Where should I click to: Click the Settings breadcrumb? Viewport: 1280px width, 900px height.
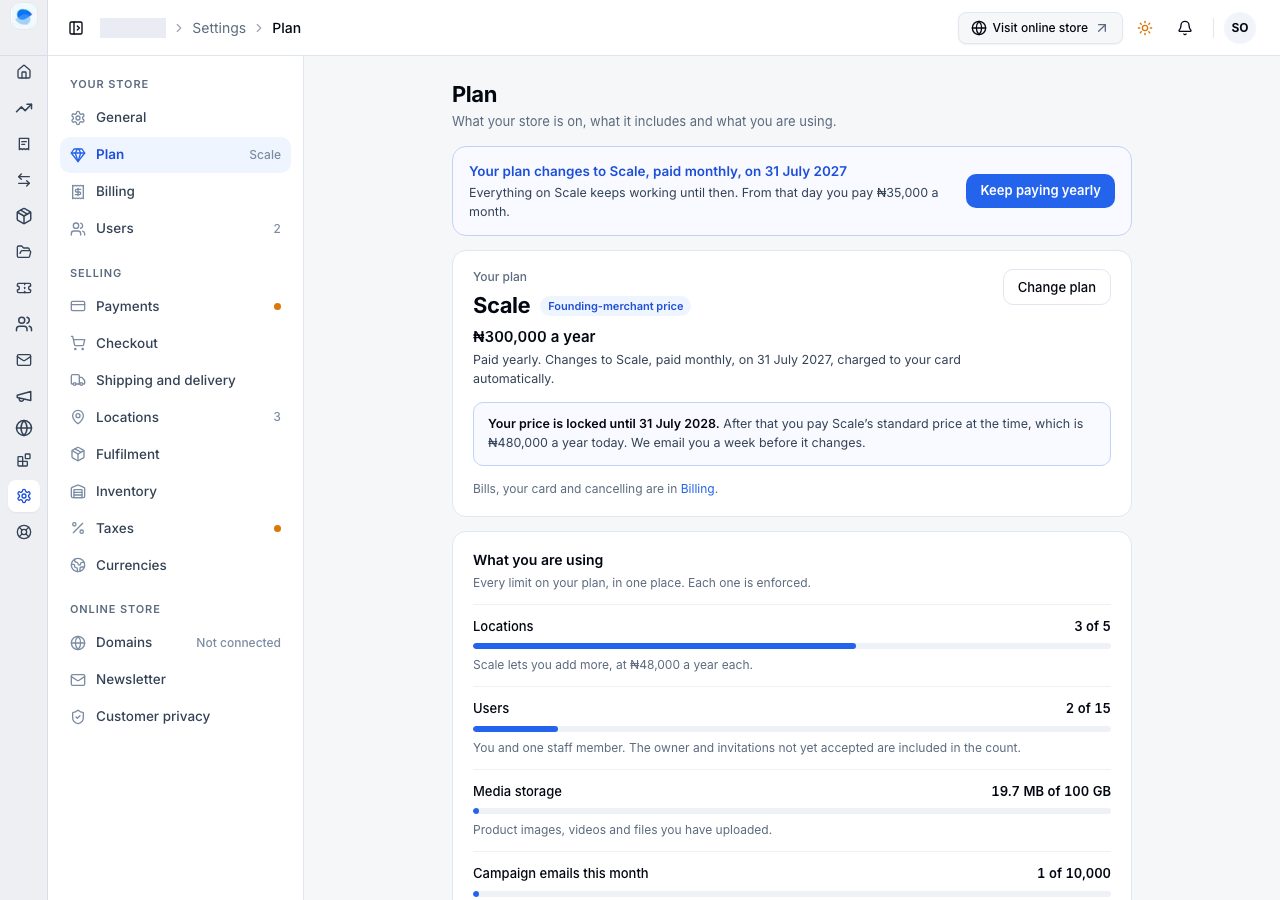pyautogui.click(x=219, y=28)
